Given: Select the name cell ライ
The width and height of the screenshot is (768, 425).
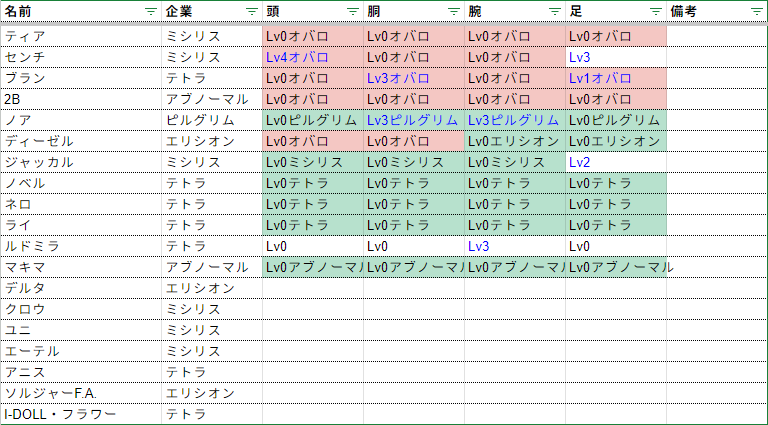Looking at the screenshot, I should click(x=81, y=226).
